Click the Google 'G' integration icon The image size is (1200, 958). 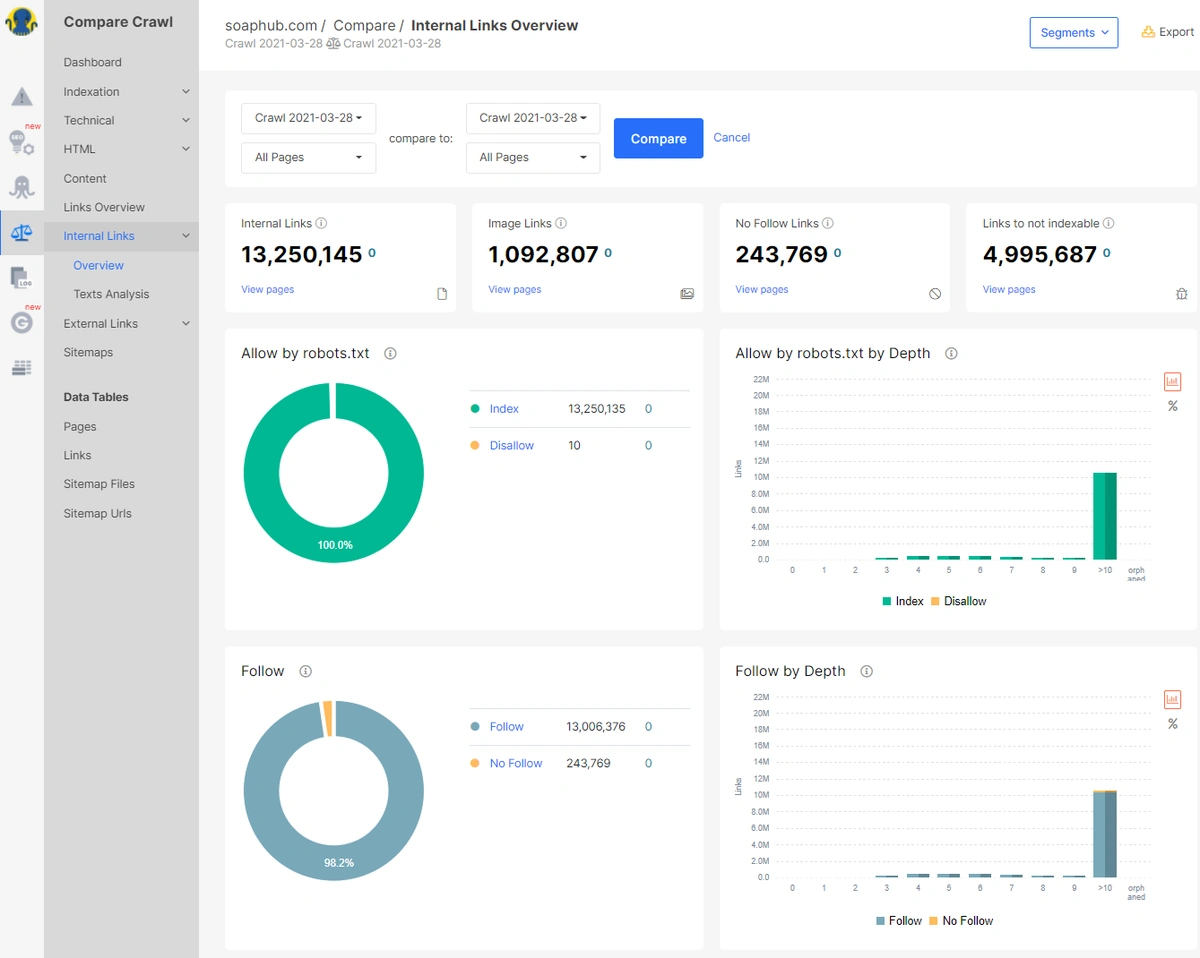coord(21,323)
